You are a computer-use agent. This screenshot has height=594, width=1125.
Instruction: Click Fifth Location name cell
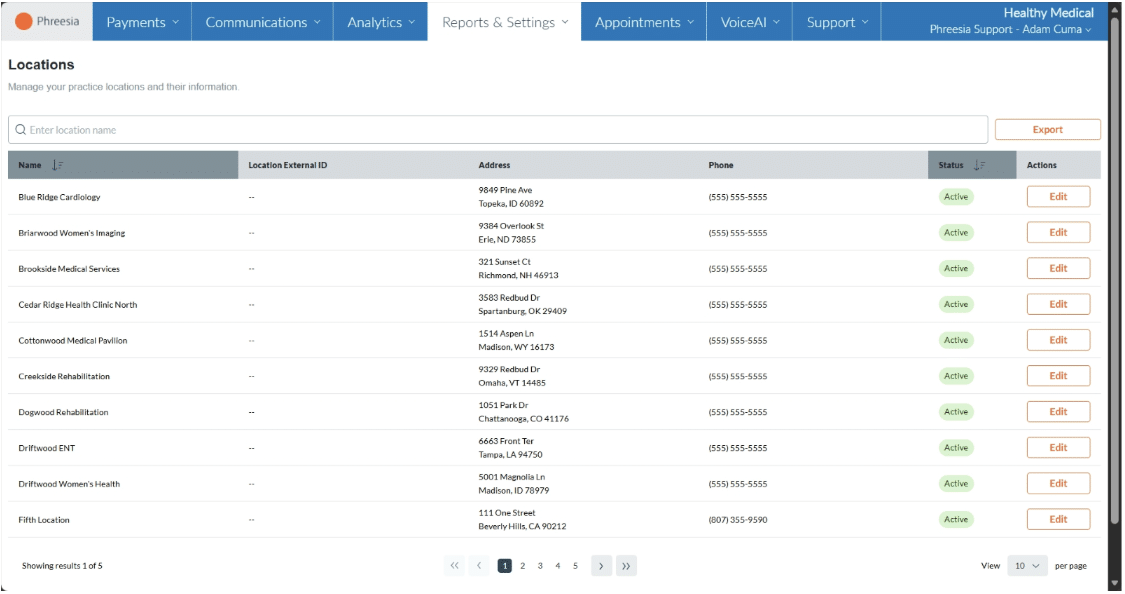point(44,520)
